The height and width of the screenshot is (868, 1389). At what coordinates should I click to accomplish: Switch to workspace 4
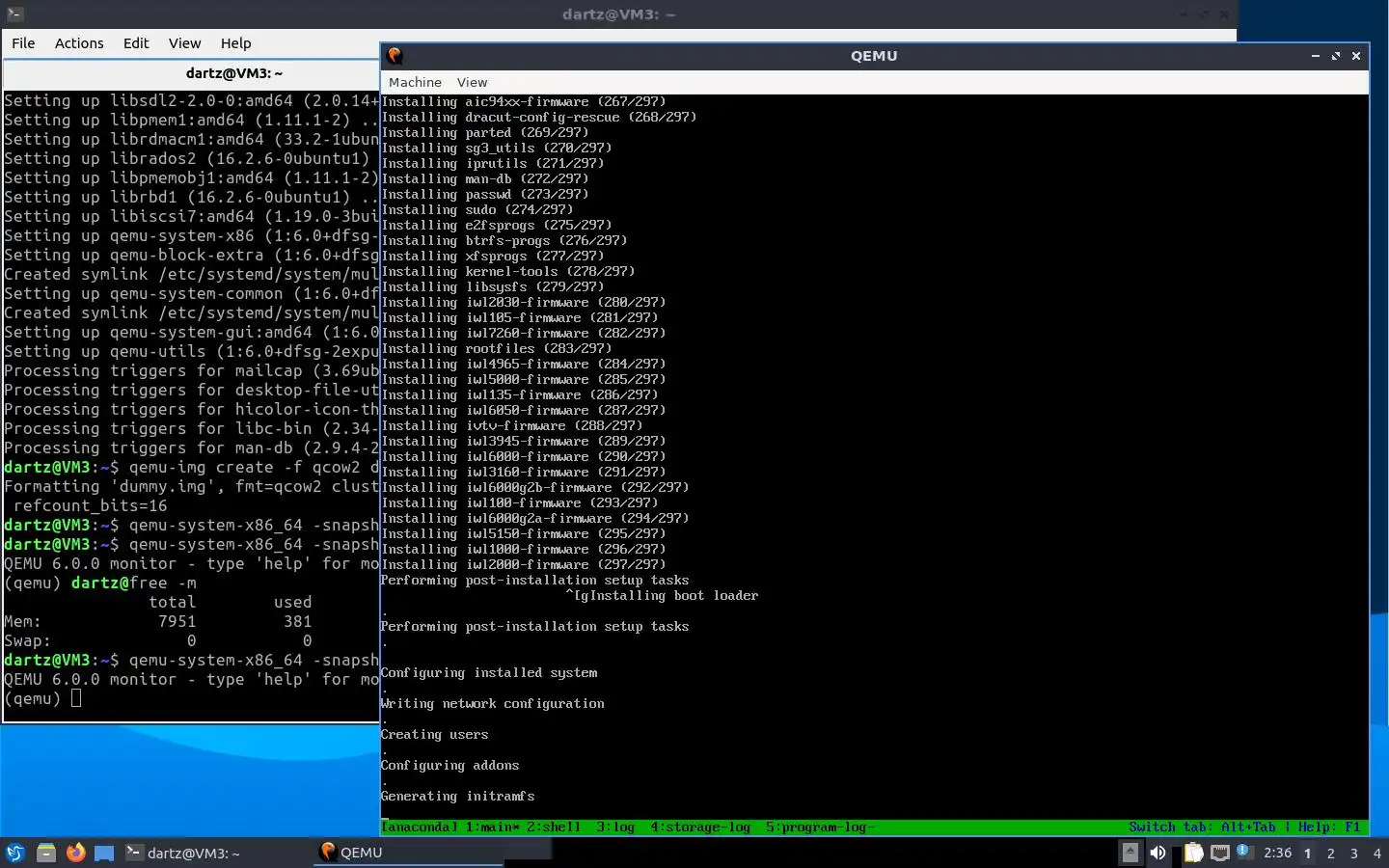pyautogui.click(x=1377, y=853)
